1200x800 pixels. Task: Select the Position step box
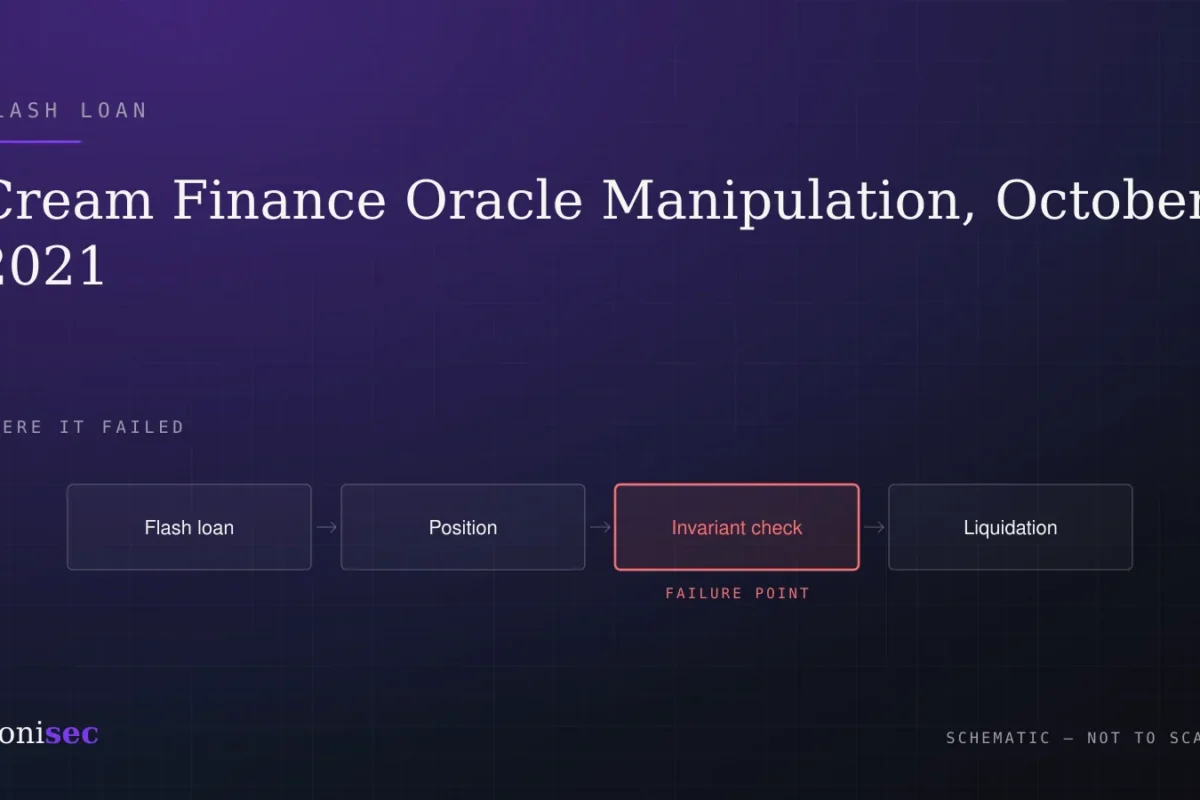point(463,527)
